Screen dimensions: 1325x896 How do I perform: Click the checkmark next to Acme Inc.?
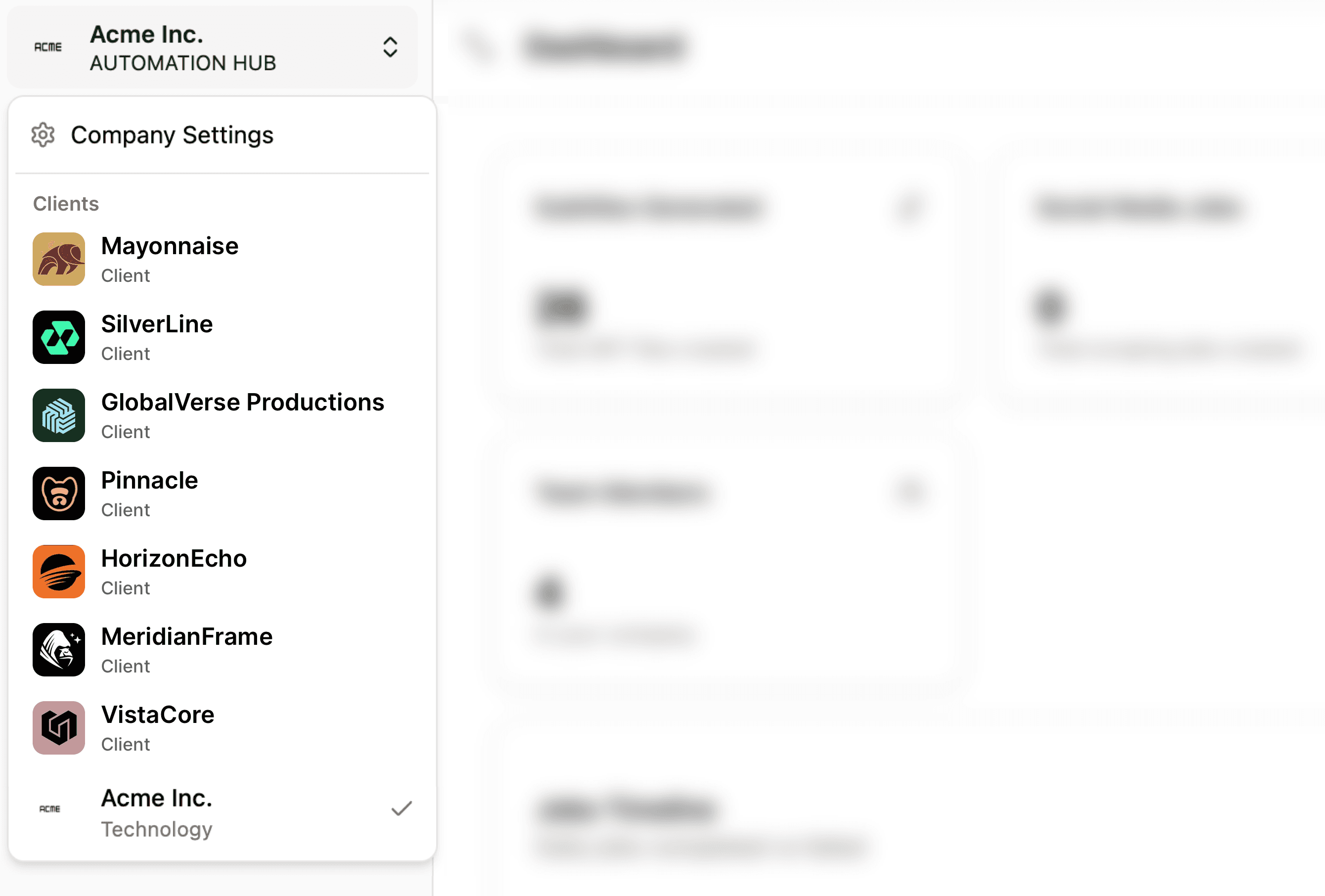point(401,807)
